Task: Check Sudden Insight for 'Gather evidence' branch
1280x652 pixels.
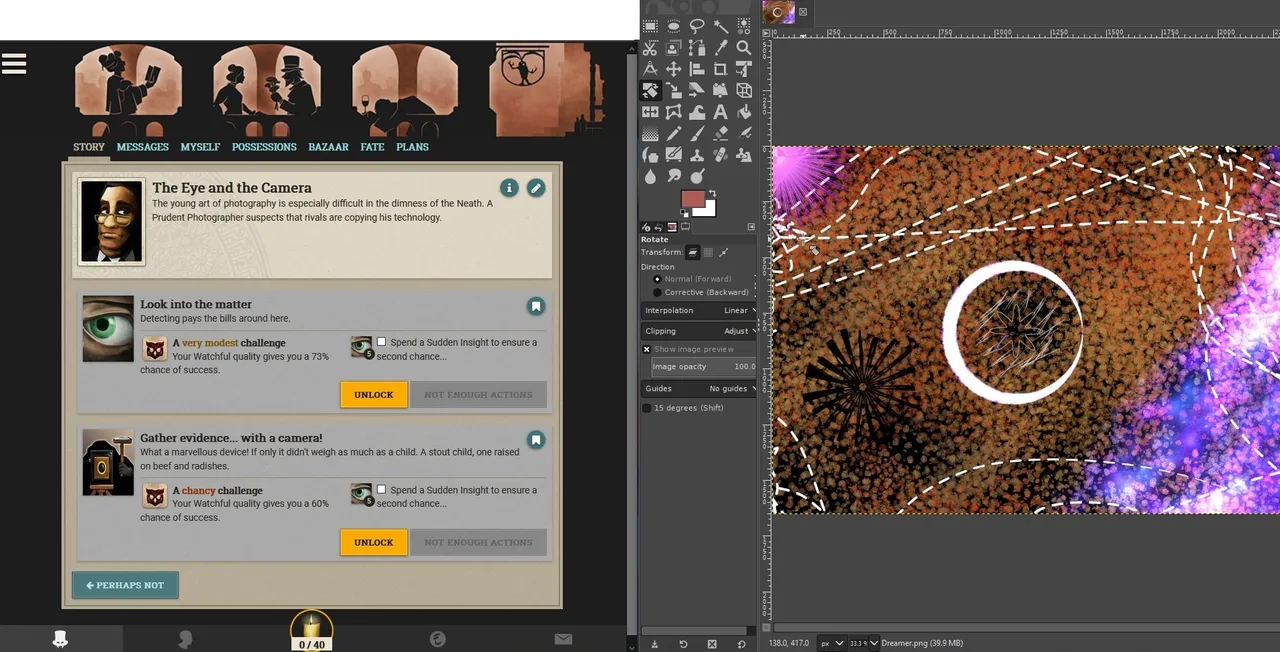Action: 381,490
